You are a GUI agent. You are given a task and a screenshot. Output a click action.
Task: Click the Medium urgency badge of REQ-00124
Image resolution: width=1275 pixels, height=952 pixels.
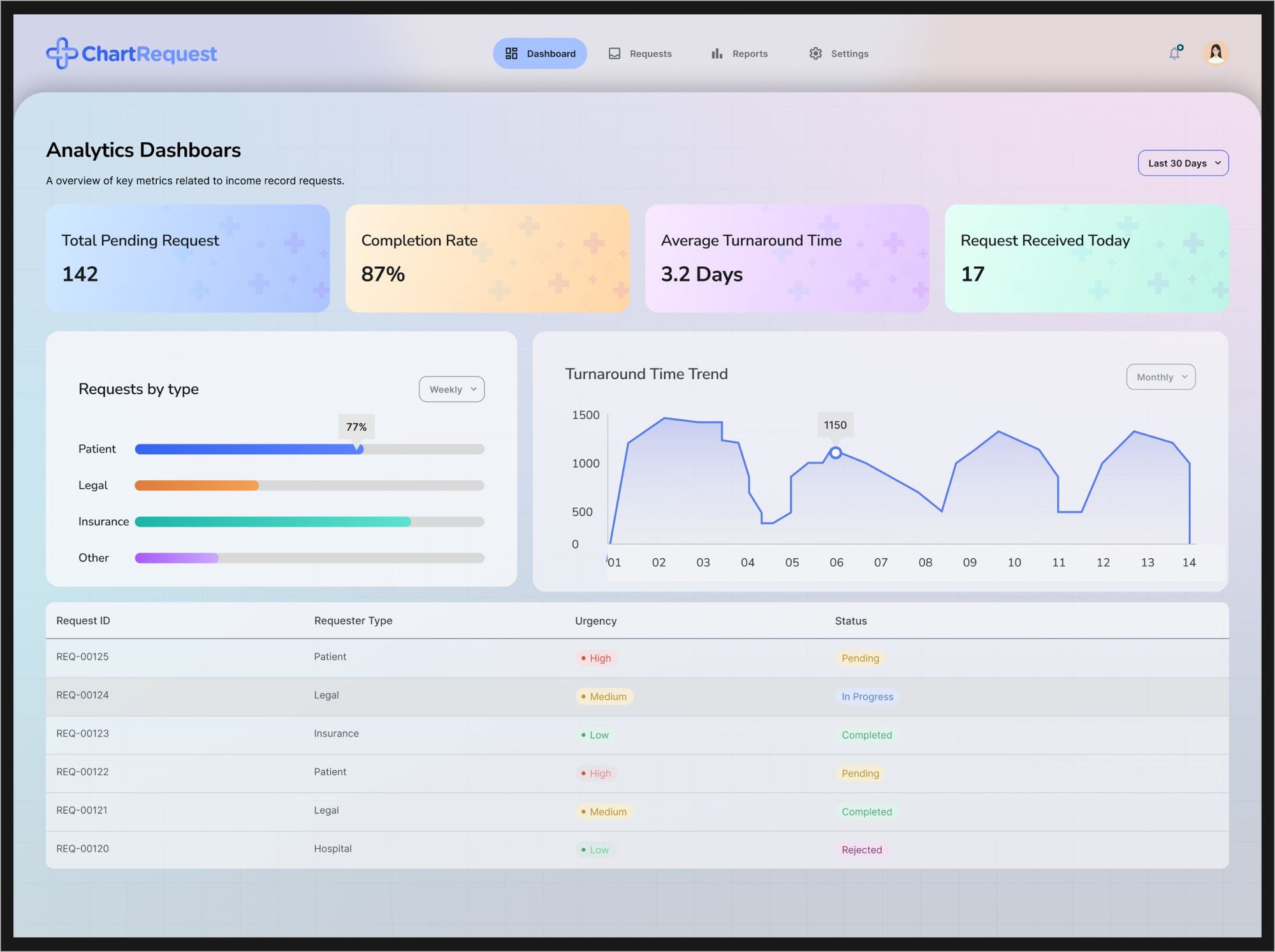coord(604,696)
